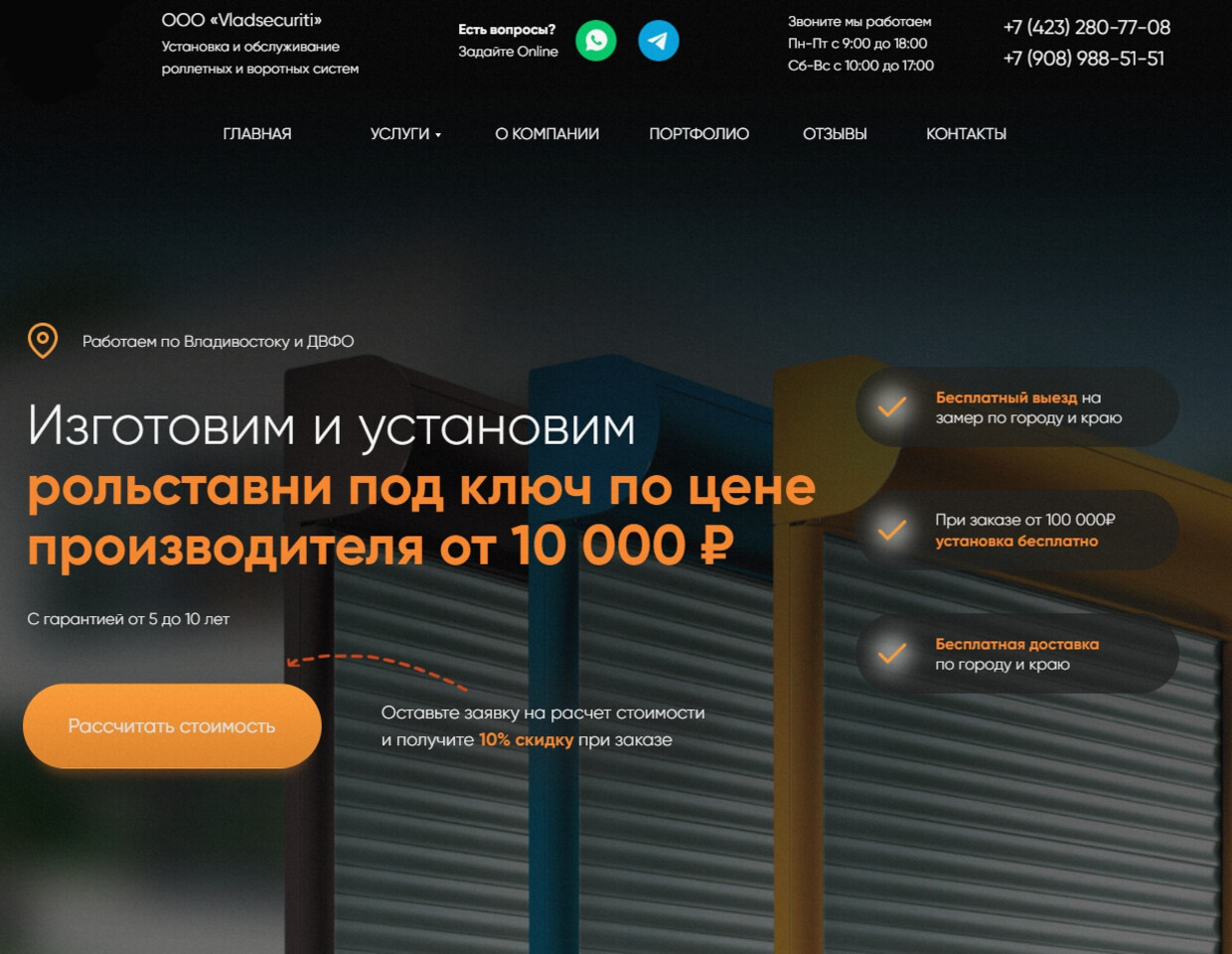1232x954 pixels.
Task: Click the ООО «Vladsecuriti» logo text
Action: [x=241, y=20]
